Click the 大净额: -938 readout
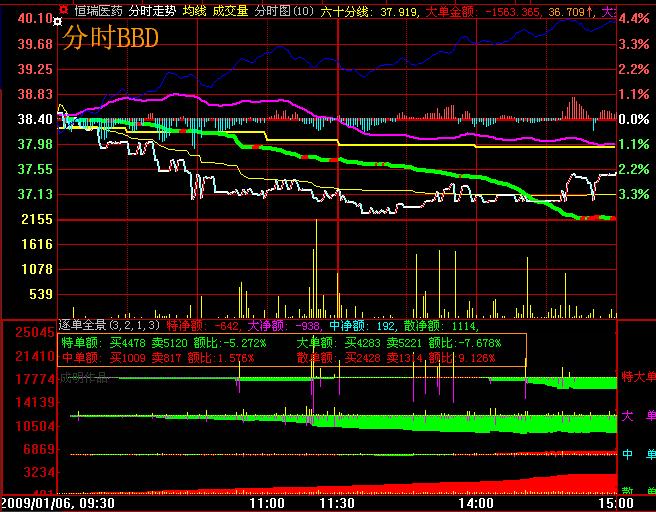 tap(284, 325)
